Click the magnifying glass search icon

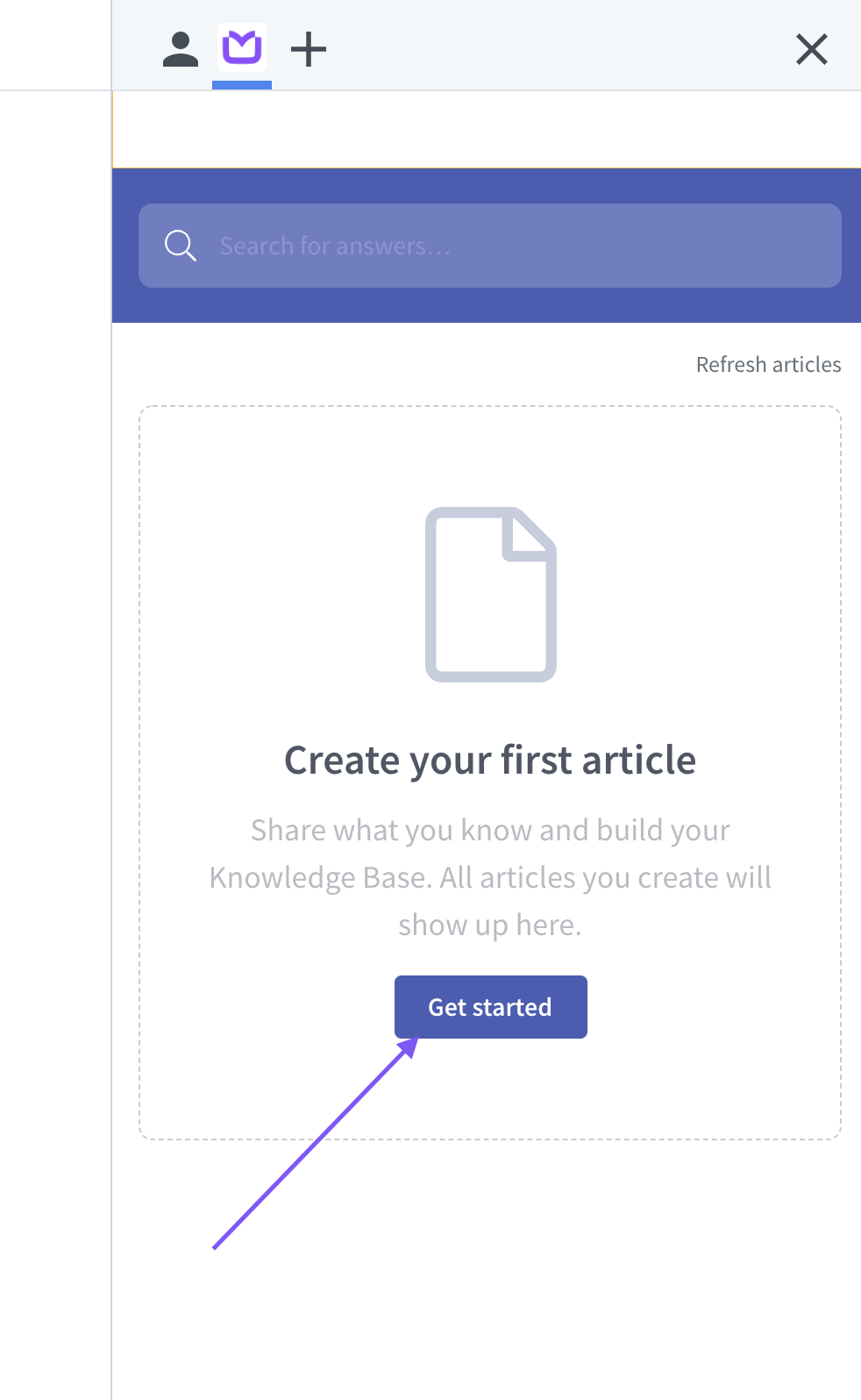(181, 246)
